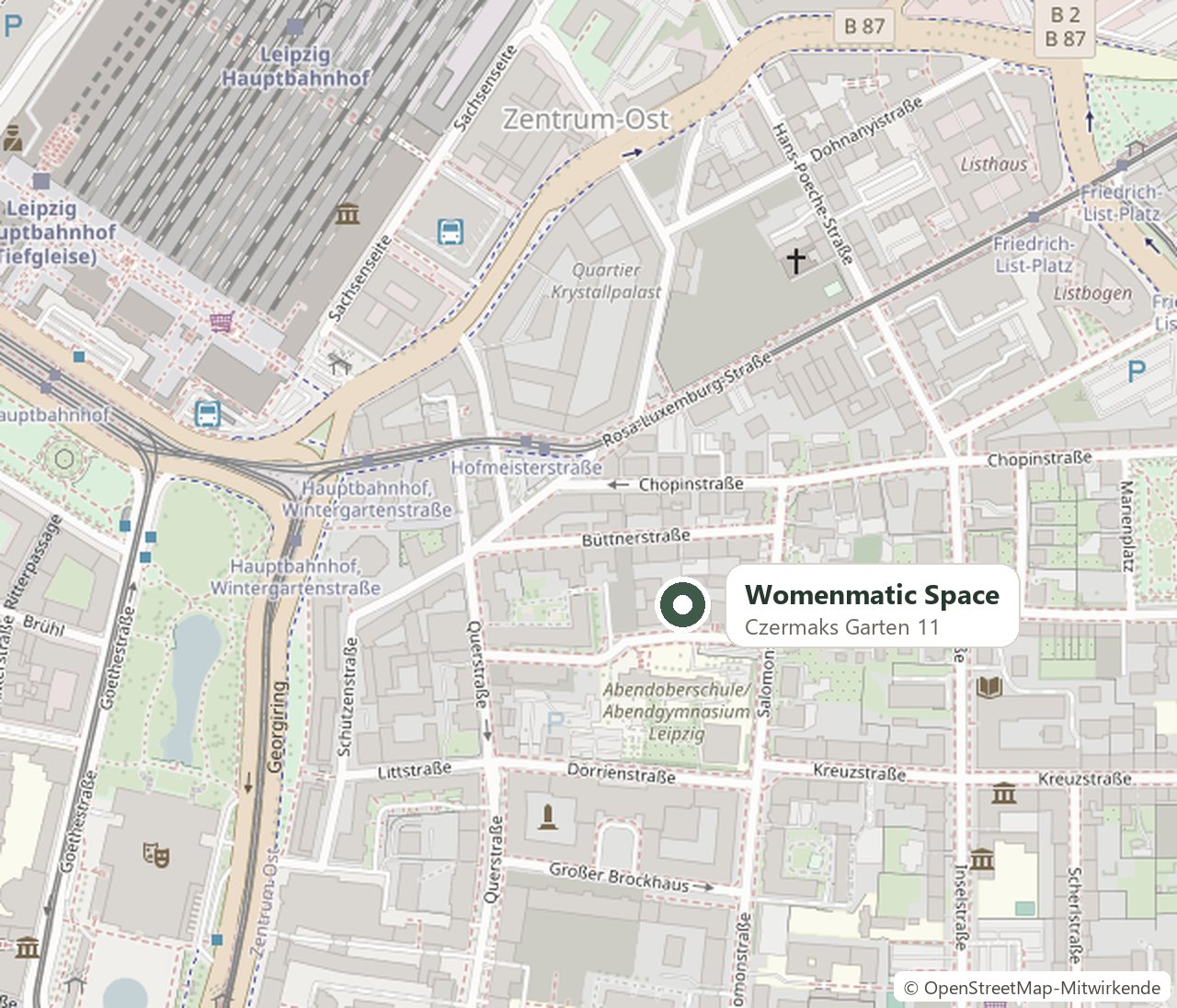Click the church cross icon
This screenshot has width=1177, height=1008.
pyautogui.click(x=795, y=260)
